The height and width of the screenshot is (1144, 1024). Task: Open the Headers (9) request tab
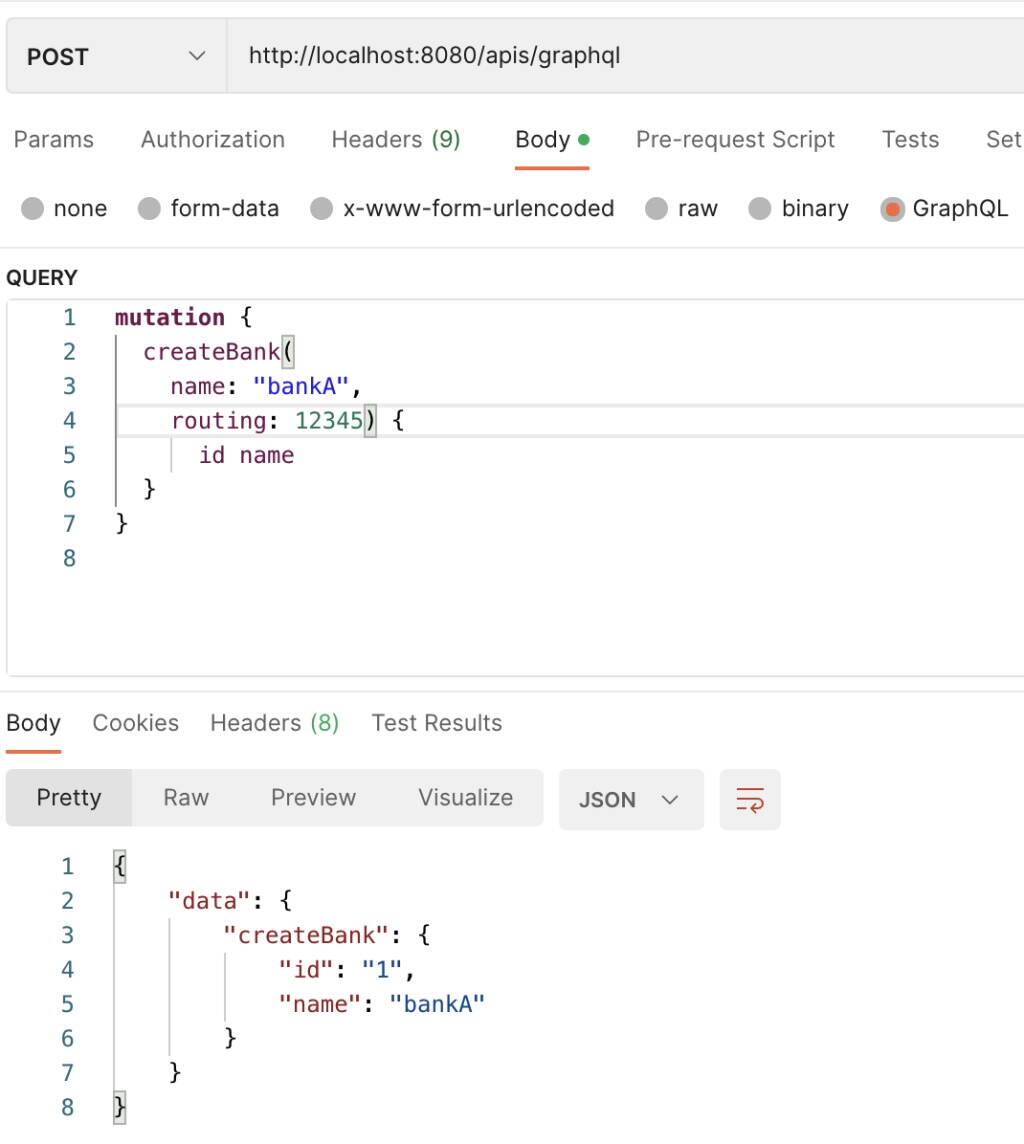(x=395, y=139)
